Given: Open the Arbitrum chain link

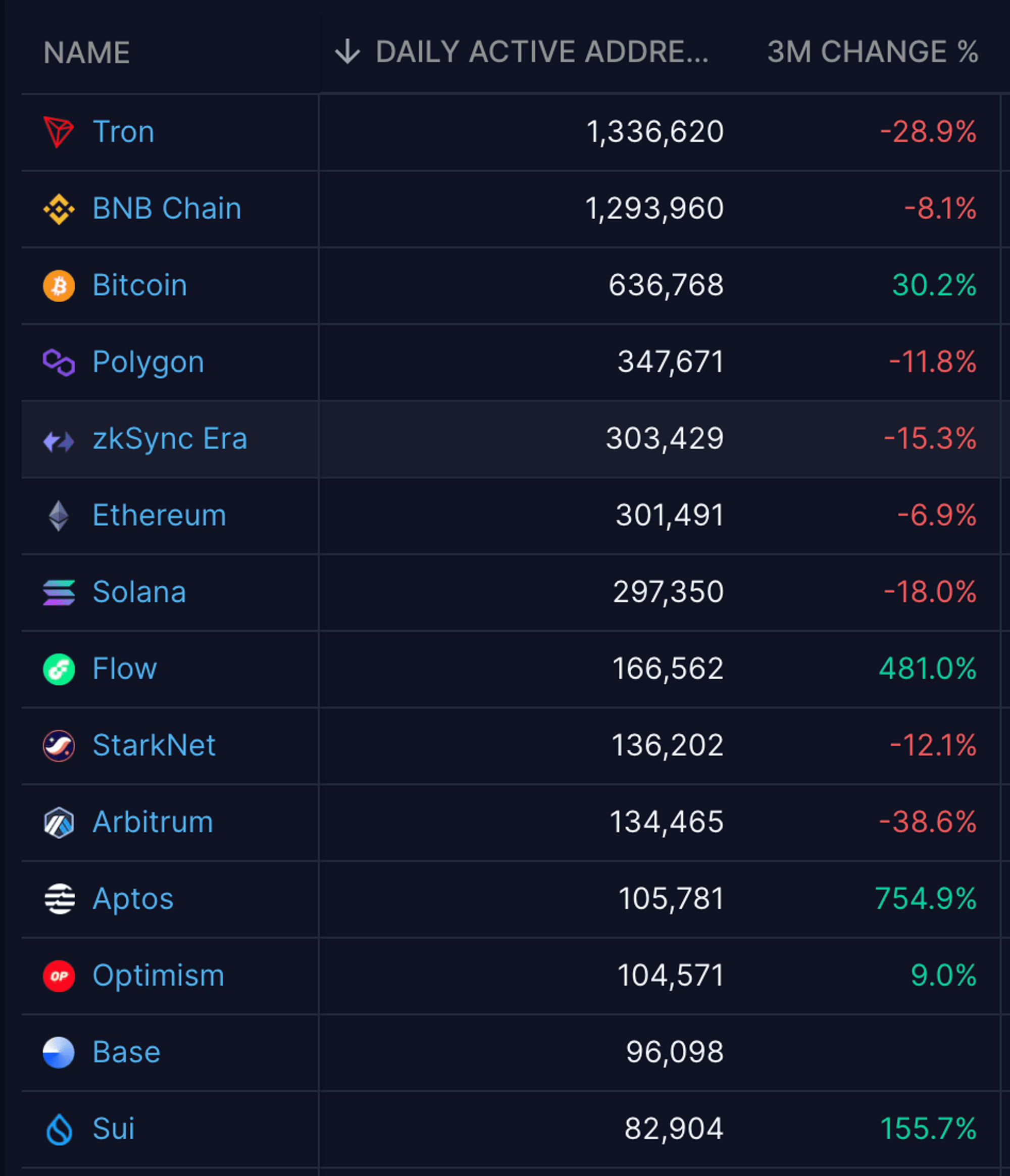Looking at the screenshot, I should tap(152, 822).
